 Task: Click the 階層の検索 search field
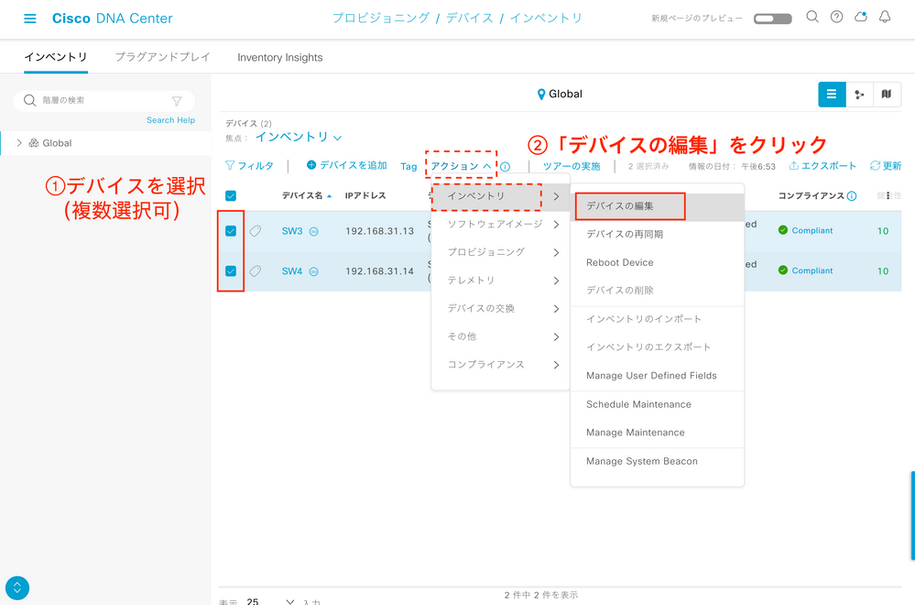click(x=104, y=101)
